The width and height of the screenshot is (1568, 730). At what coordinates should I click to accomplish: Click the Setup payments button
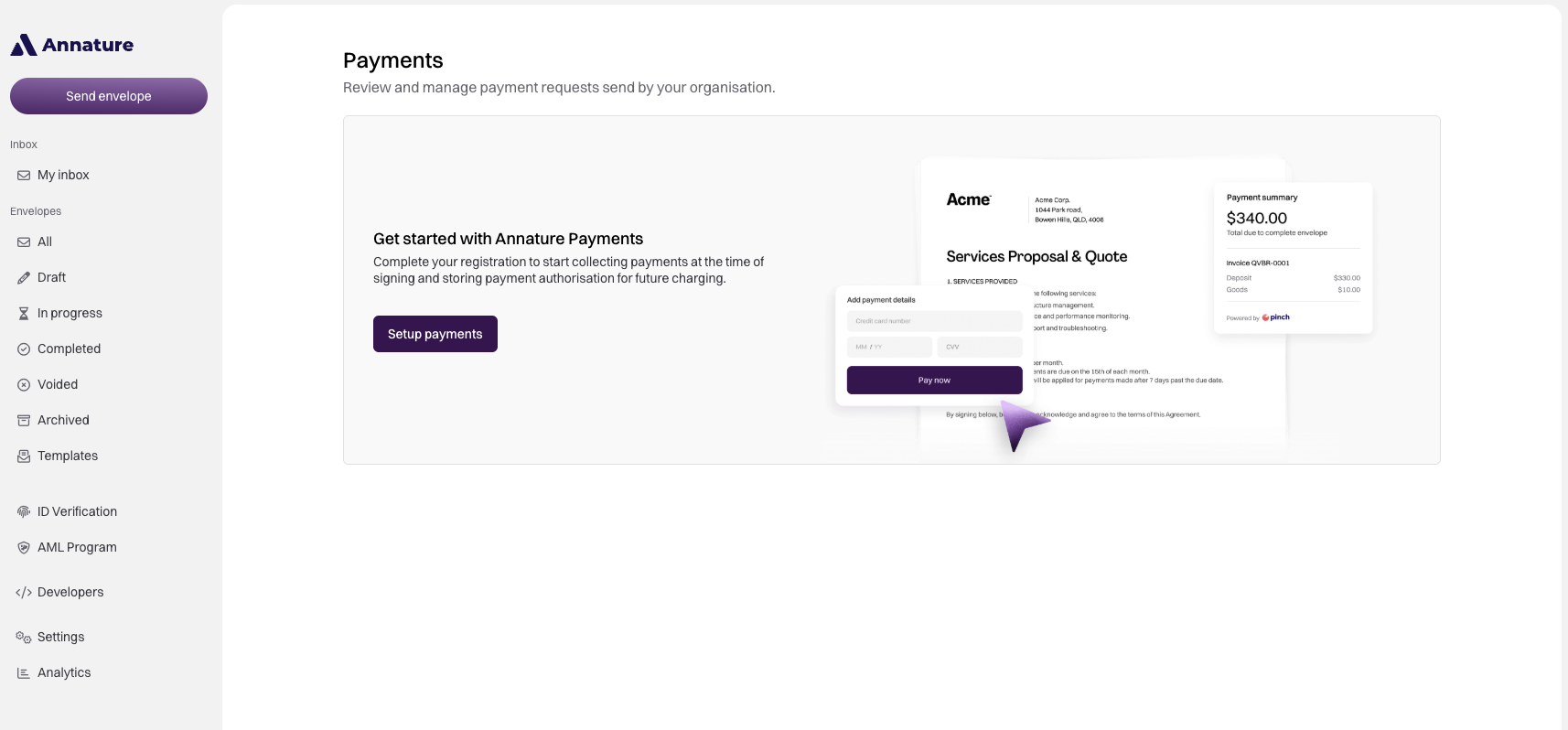coord(435,334)
